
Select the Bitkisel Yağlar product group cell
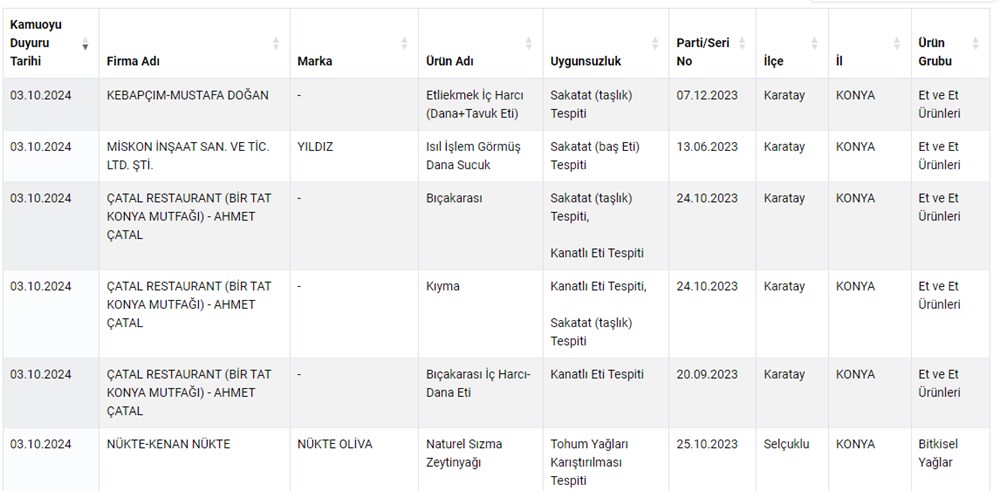[939, 453]
